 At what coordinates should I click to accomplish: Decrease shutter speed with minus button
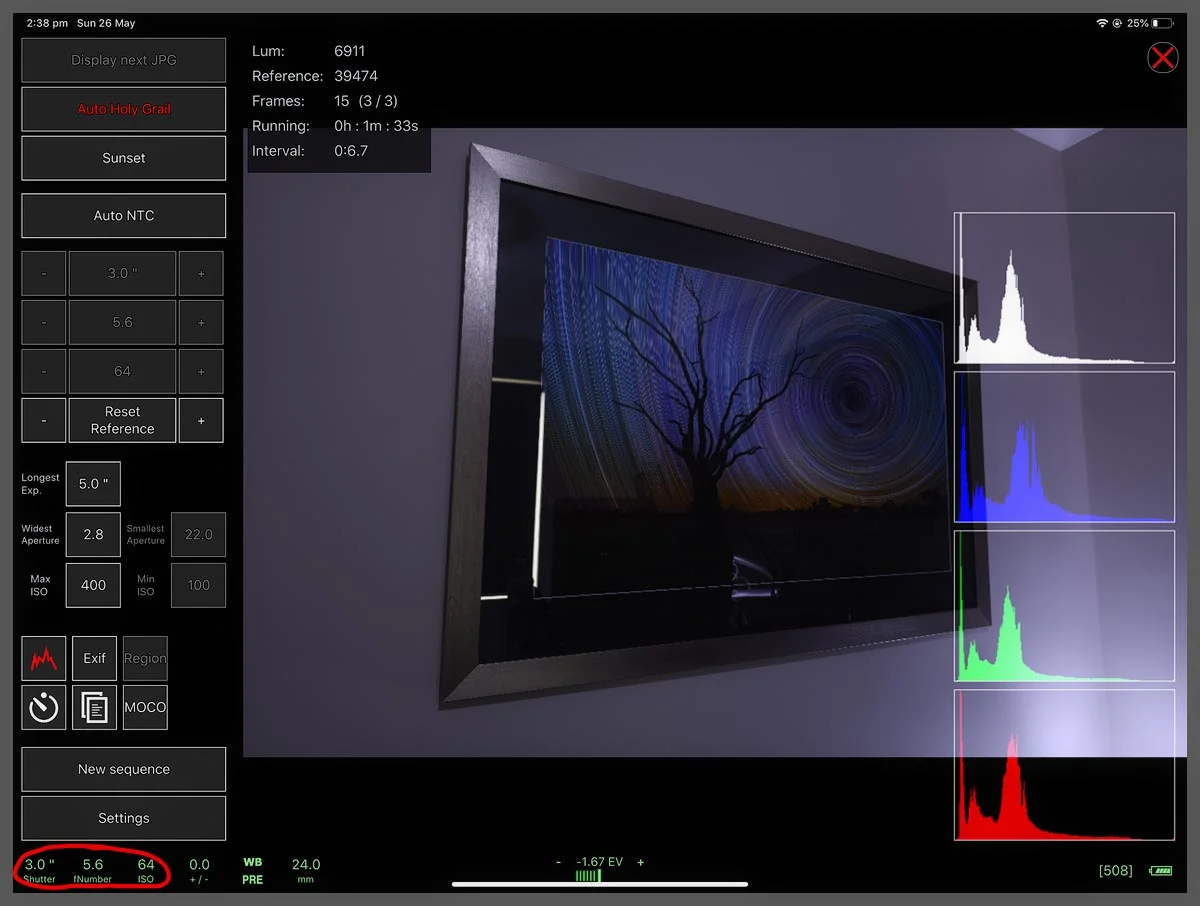point(44,273)
